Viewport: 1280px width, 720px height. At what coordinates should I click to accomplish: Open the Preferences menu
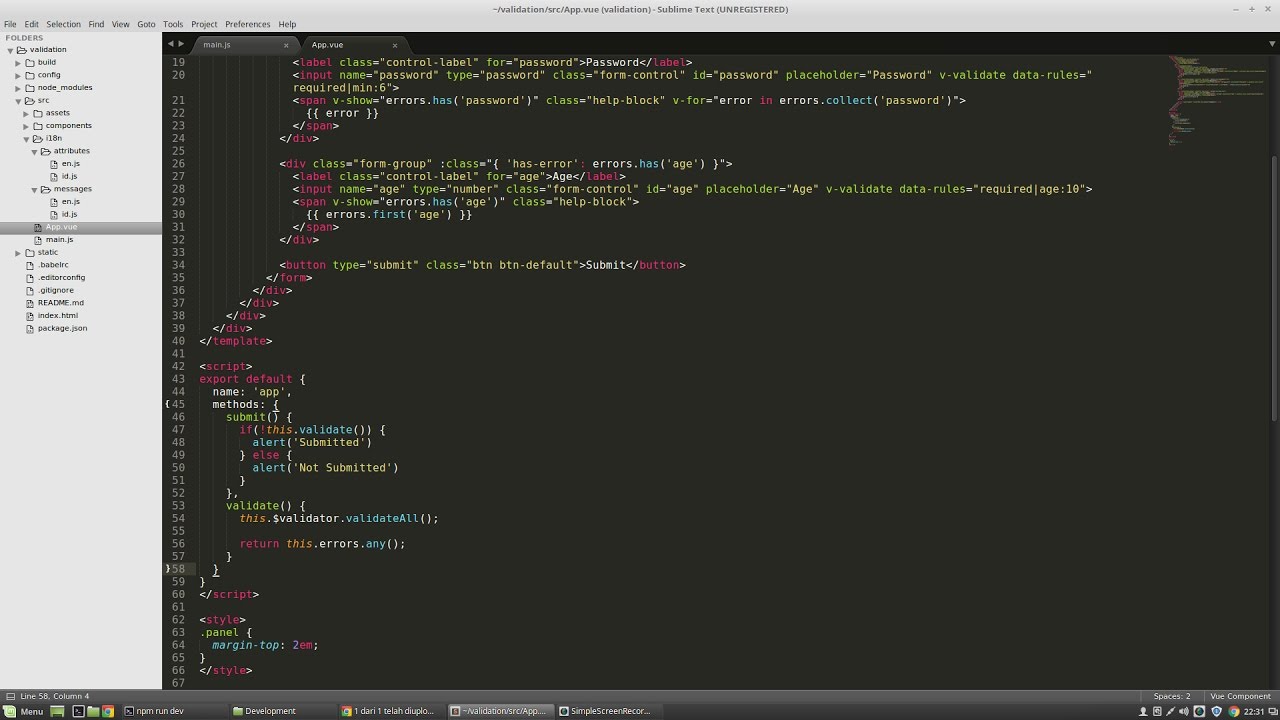tap(247, 24)
